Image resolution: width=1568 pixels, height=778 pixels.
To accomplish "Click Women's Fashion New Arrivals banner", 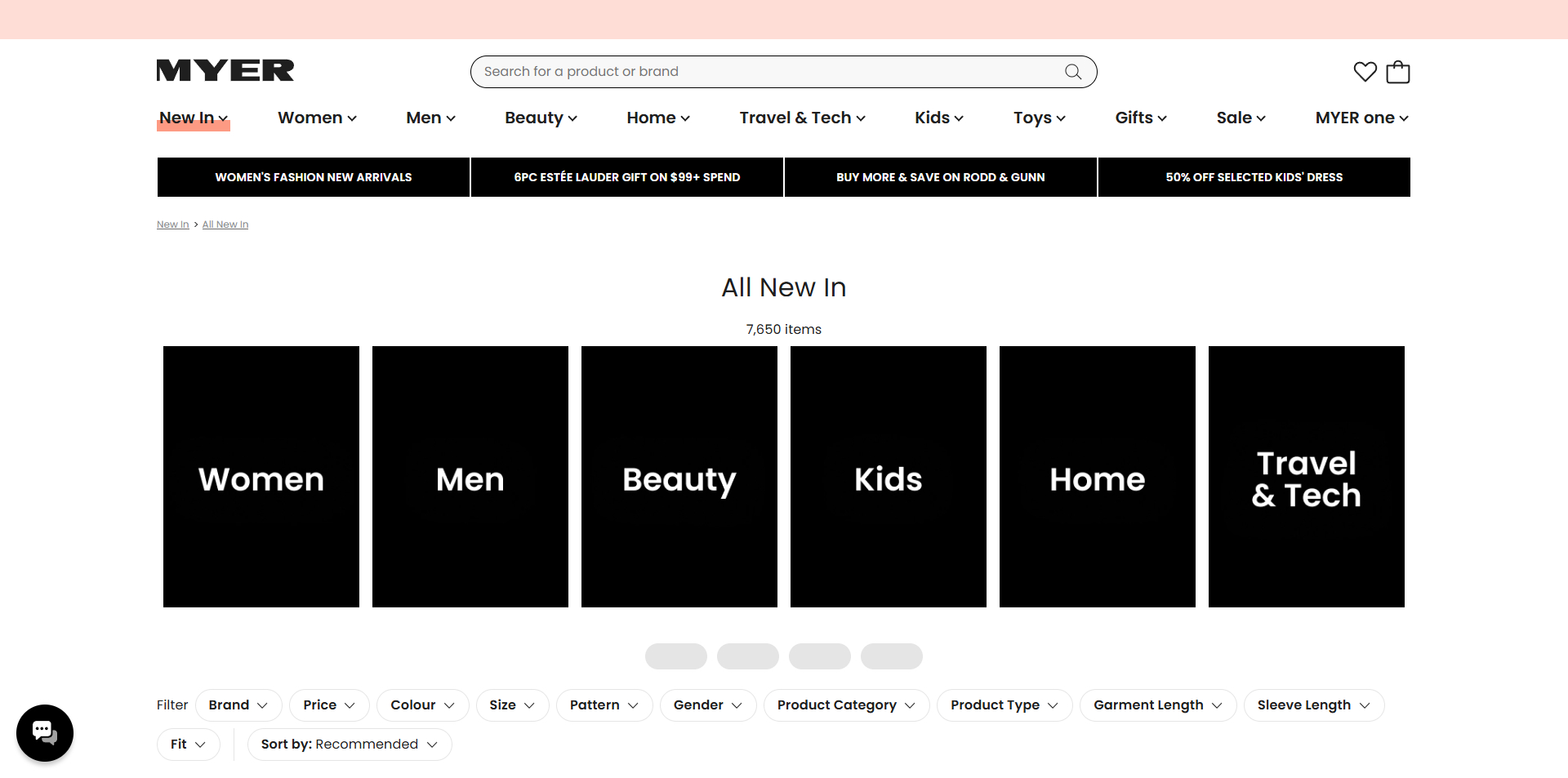I will point(314,177).
